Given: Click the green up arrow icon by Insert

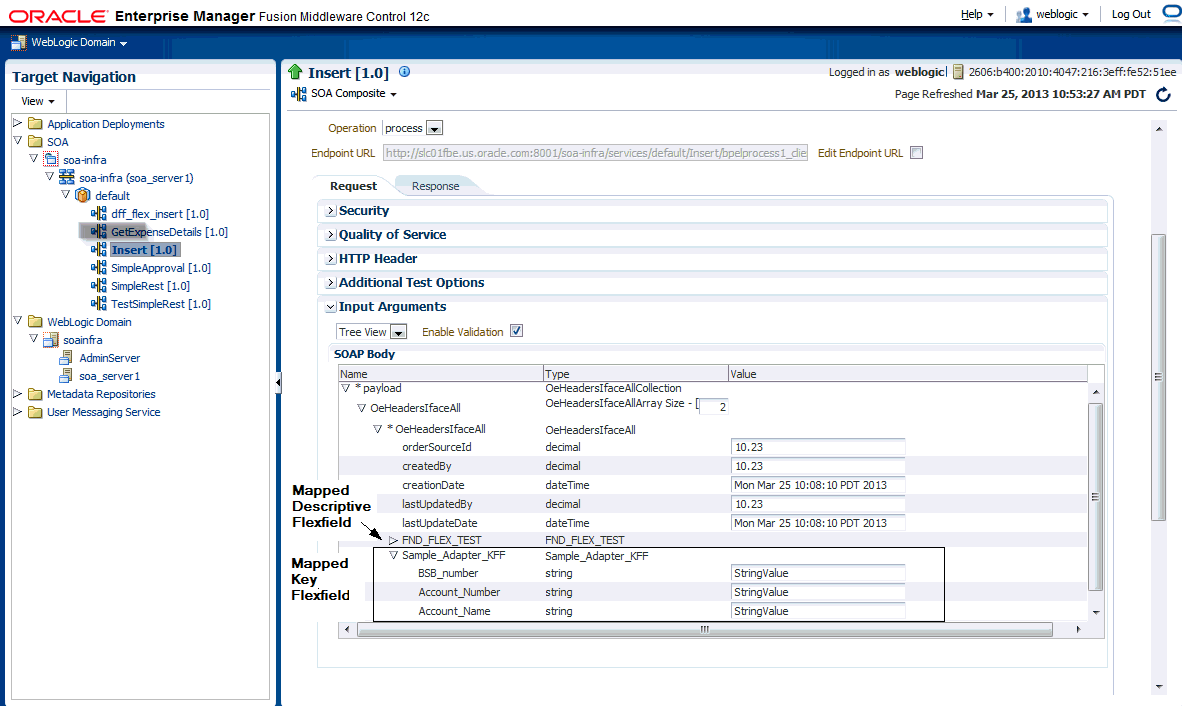Looking at the screenshot, I should pyautogui.click(x=295, y=72).
